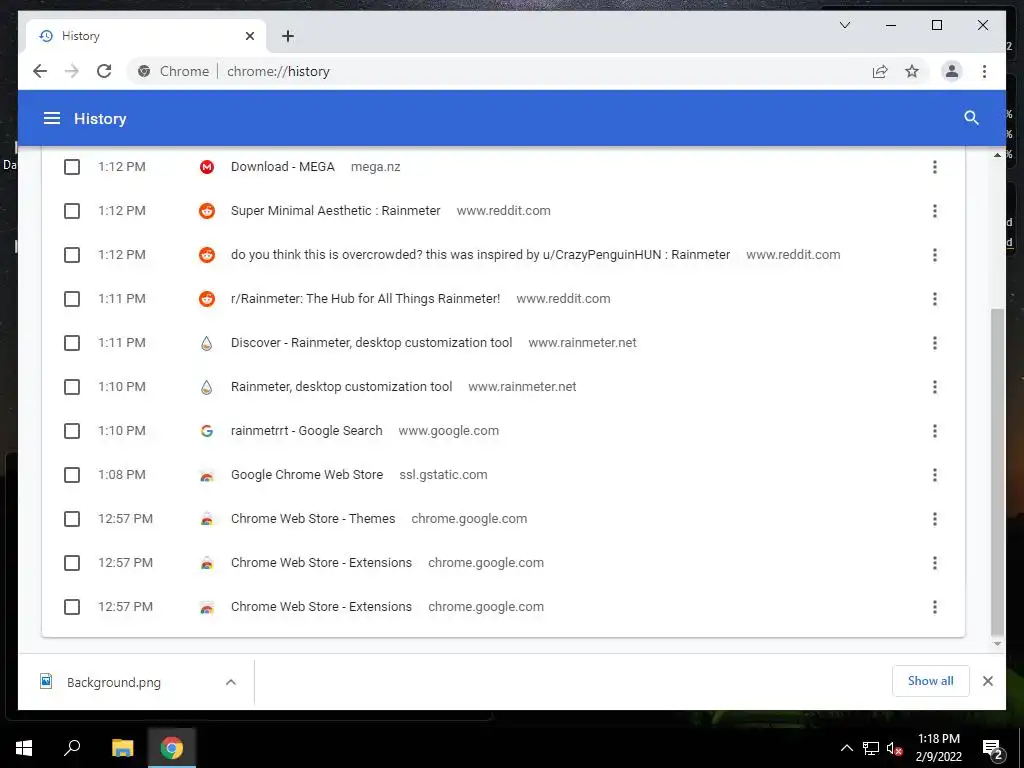Open actions for Chrome Web Store - Themes

tap(935, 519)
